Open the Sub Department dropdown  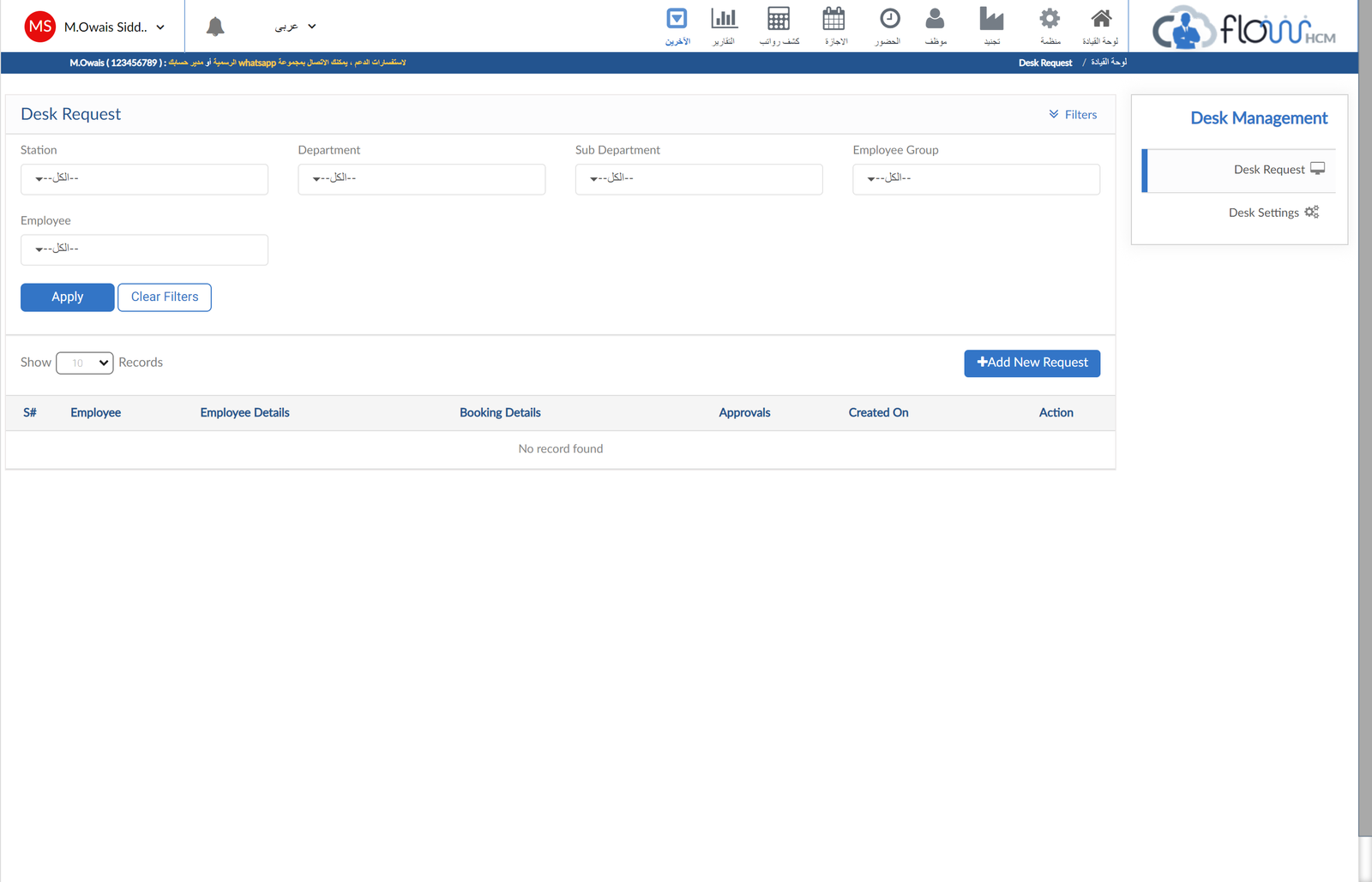(698, 179)
